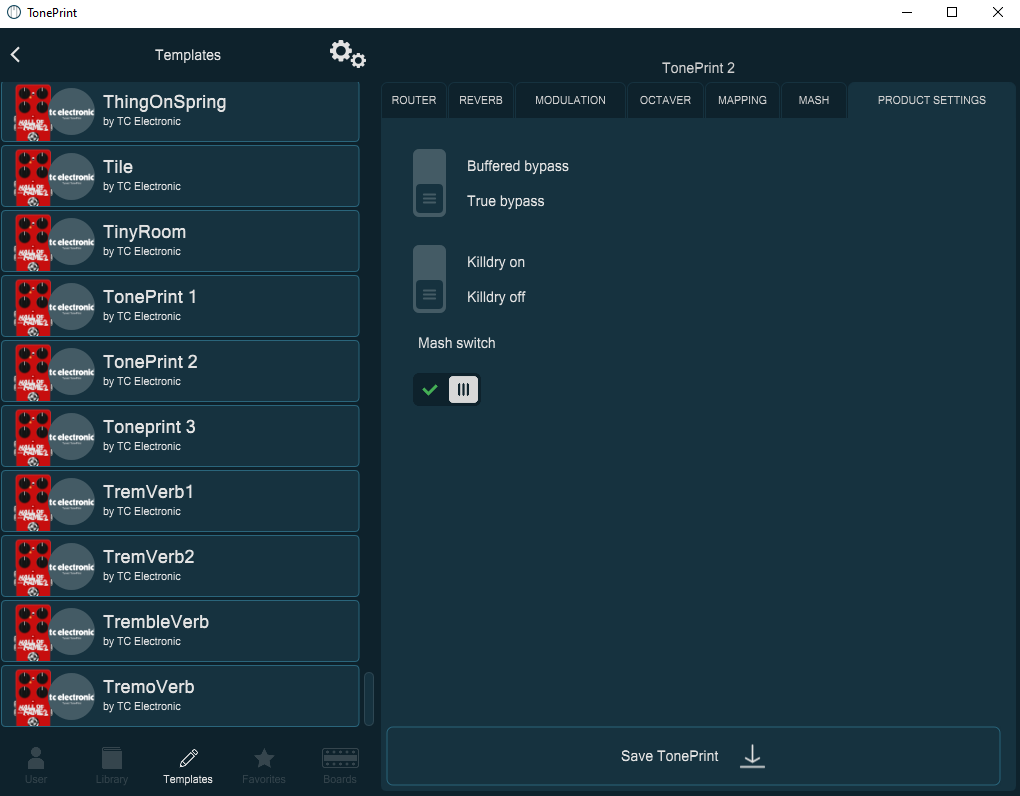This screenshot has height=796, width=1020.
Task: Click the template list scrollbar thumb
Action: [x=369, y=698]
